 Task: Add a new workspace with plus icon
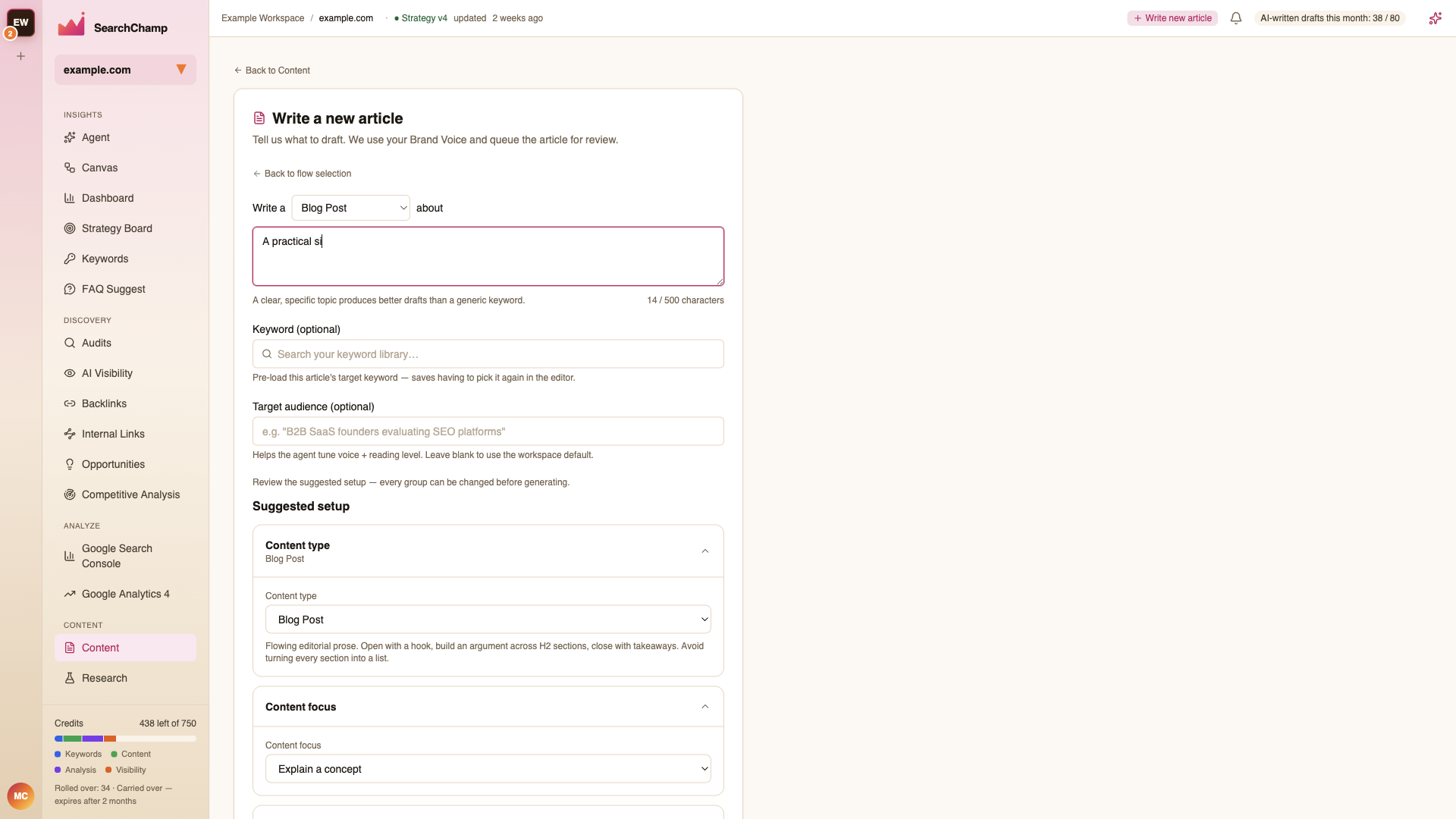click(21, 56)
